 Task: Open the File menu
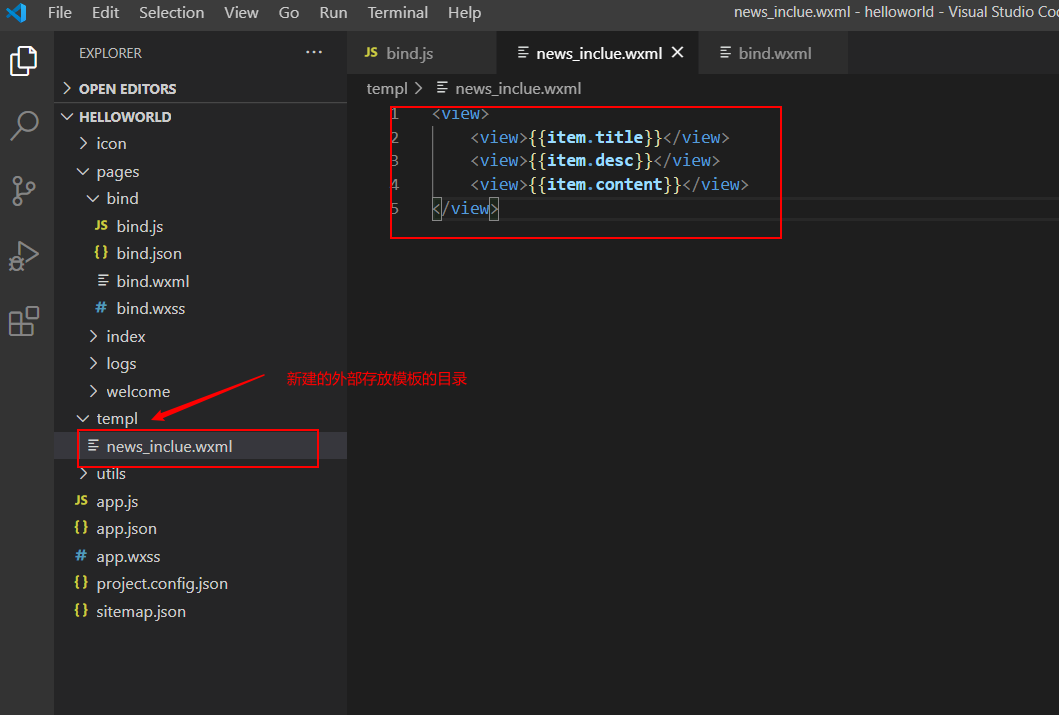tap(59, 13)
